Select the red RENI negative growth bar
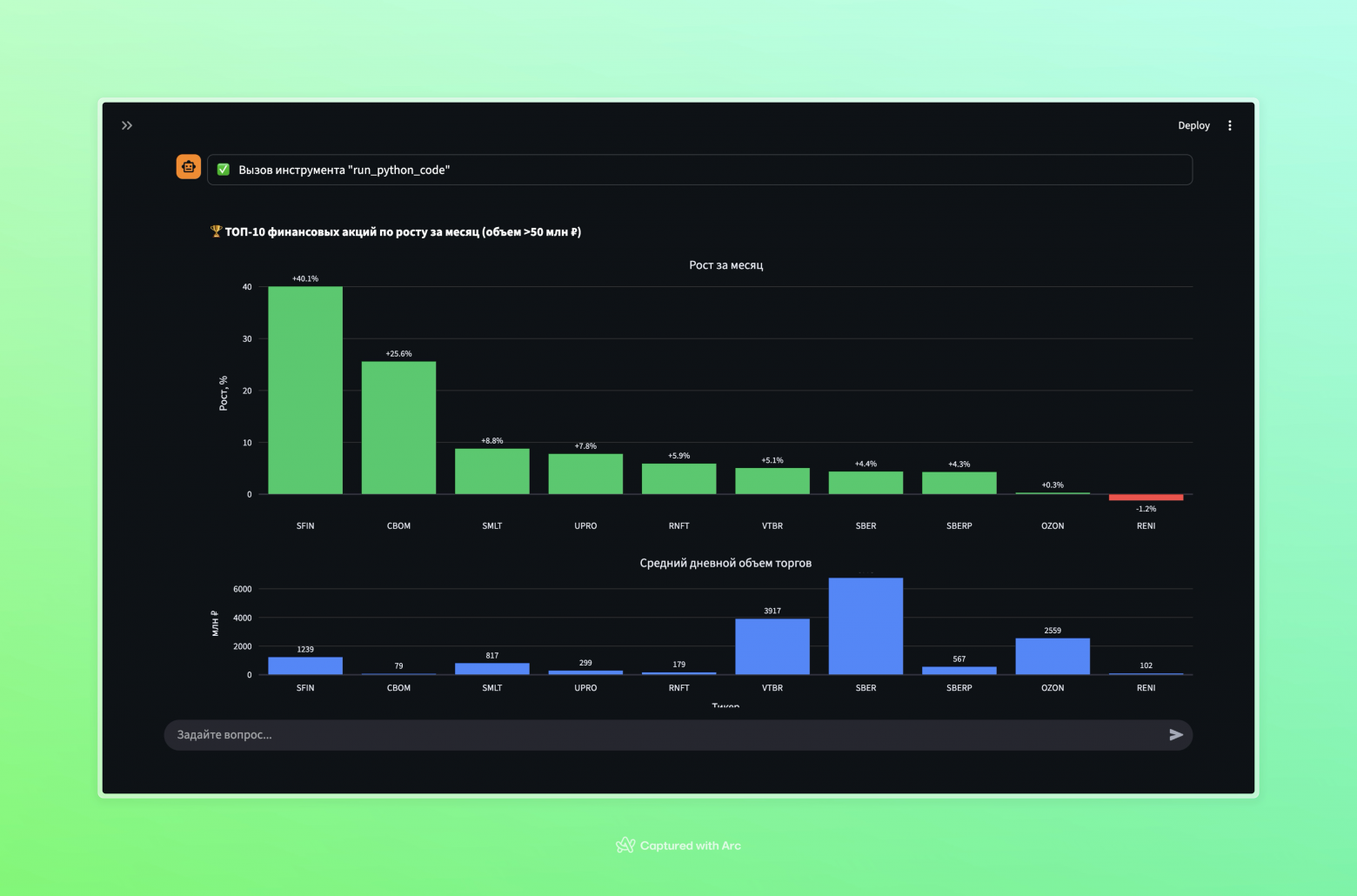 coord(1146,498)
